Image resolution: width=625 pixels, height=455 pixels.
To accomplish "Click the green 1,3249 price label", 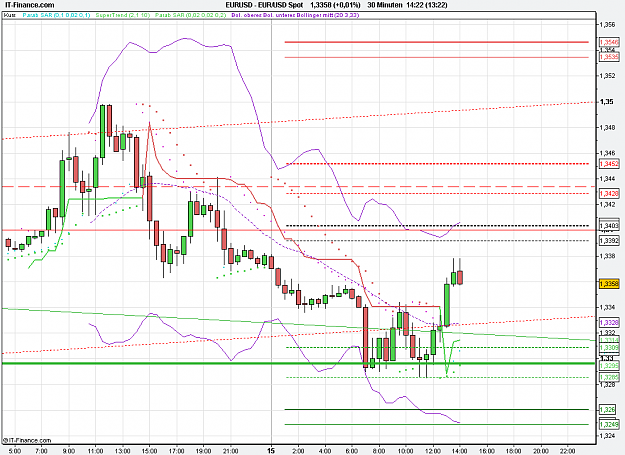I will point(609,424).
